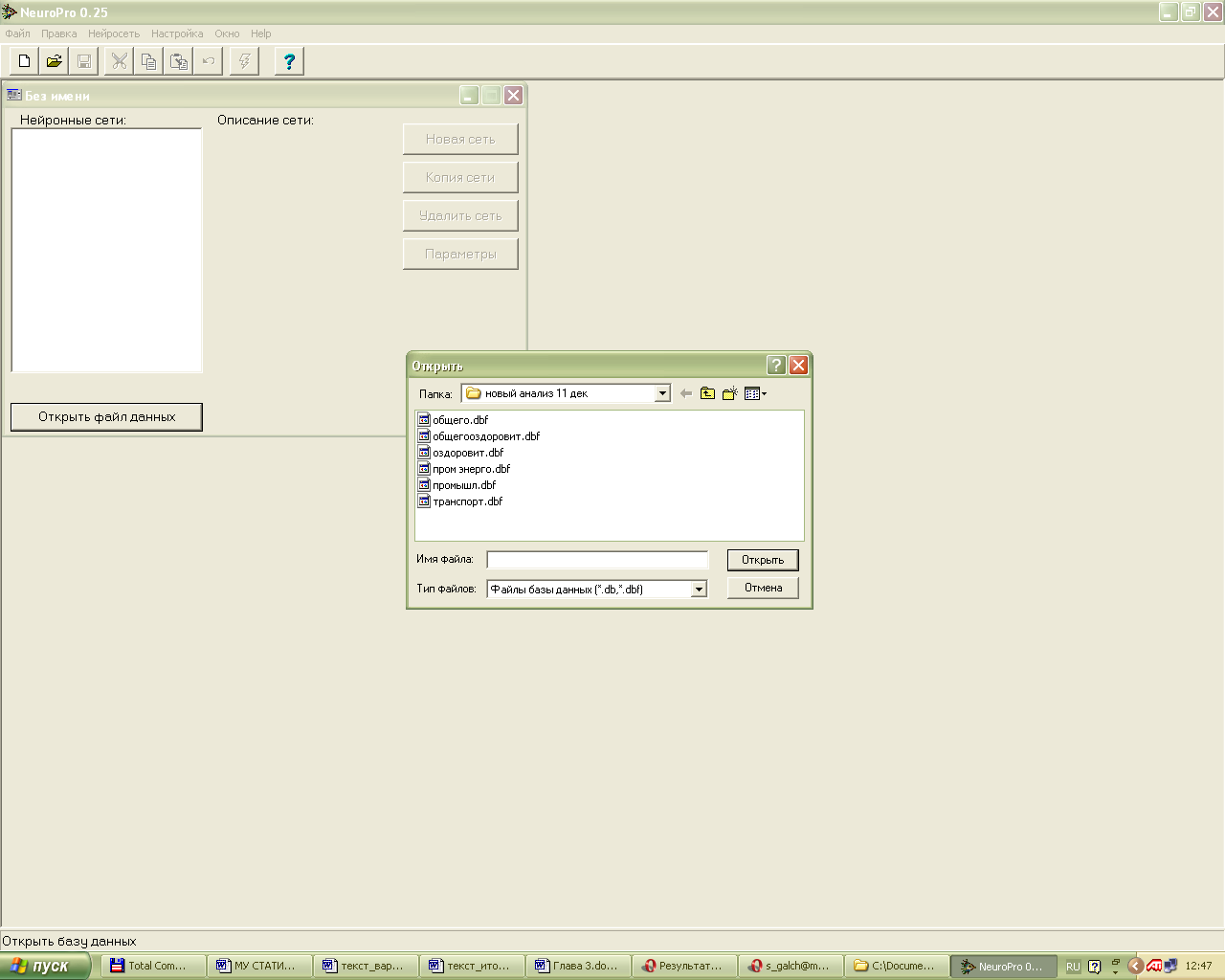This screenshot has width=1225, height=980.
Task: Switch to Результат Opera taskbar button
Action: pyautogui.click(x=683, y=966)
